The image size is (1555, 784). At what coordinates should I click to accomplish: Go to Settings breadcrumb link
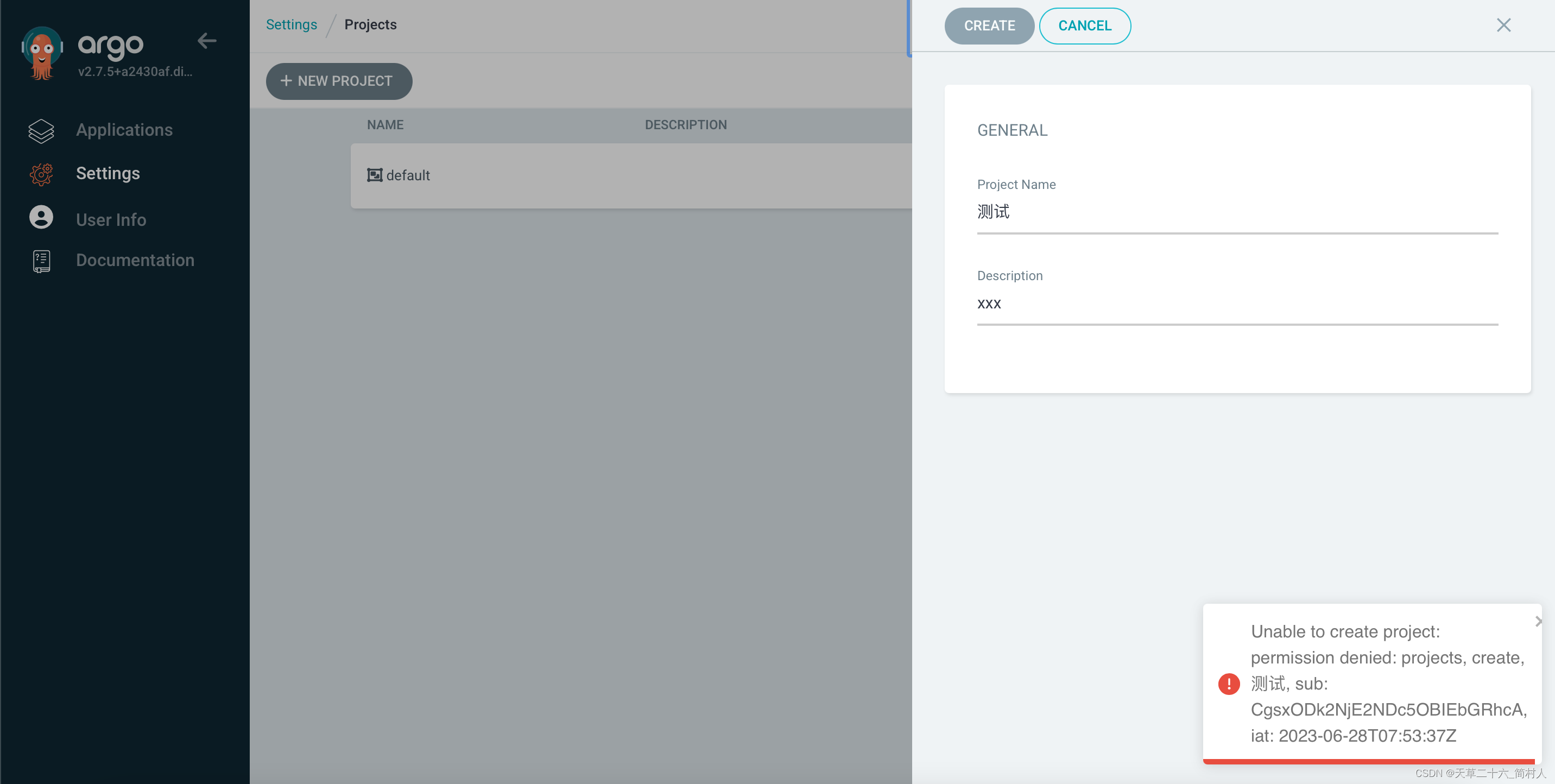pos(291,25)
